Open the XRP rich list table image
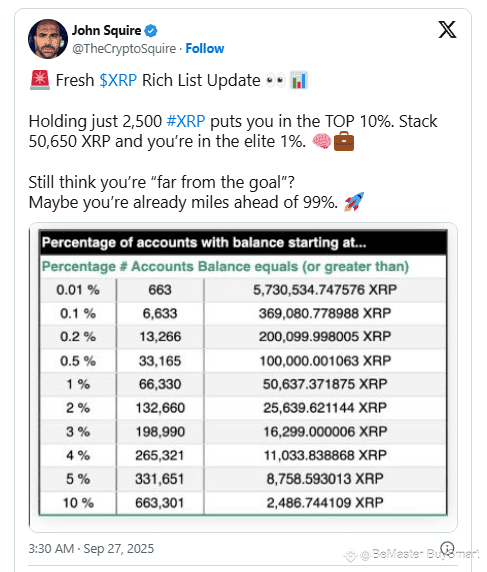The width and height of the screenshot is (487, 572). [x=243, y=377]
